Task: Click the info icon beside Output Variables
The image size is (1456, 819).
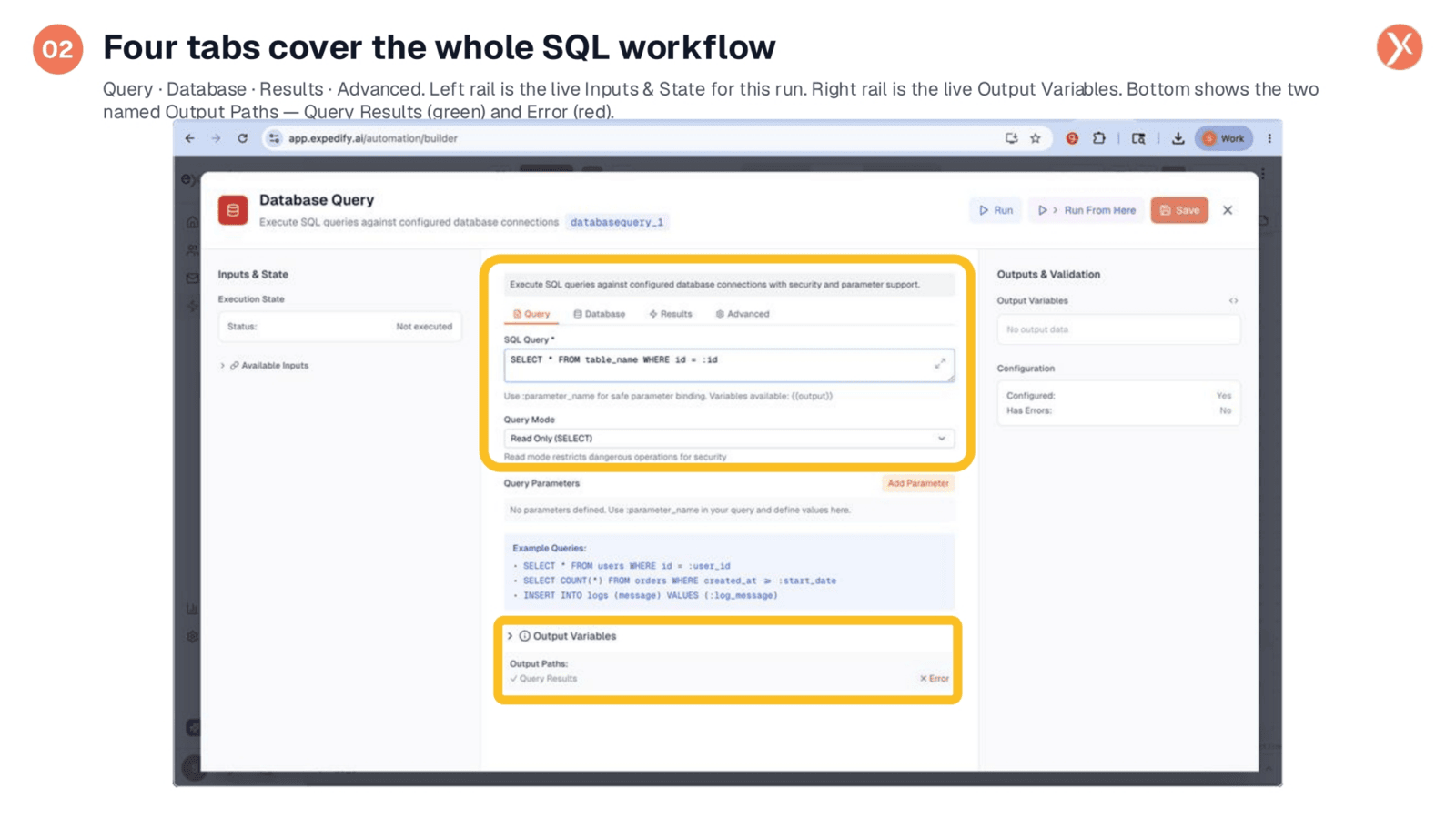Action: 524,636
